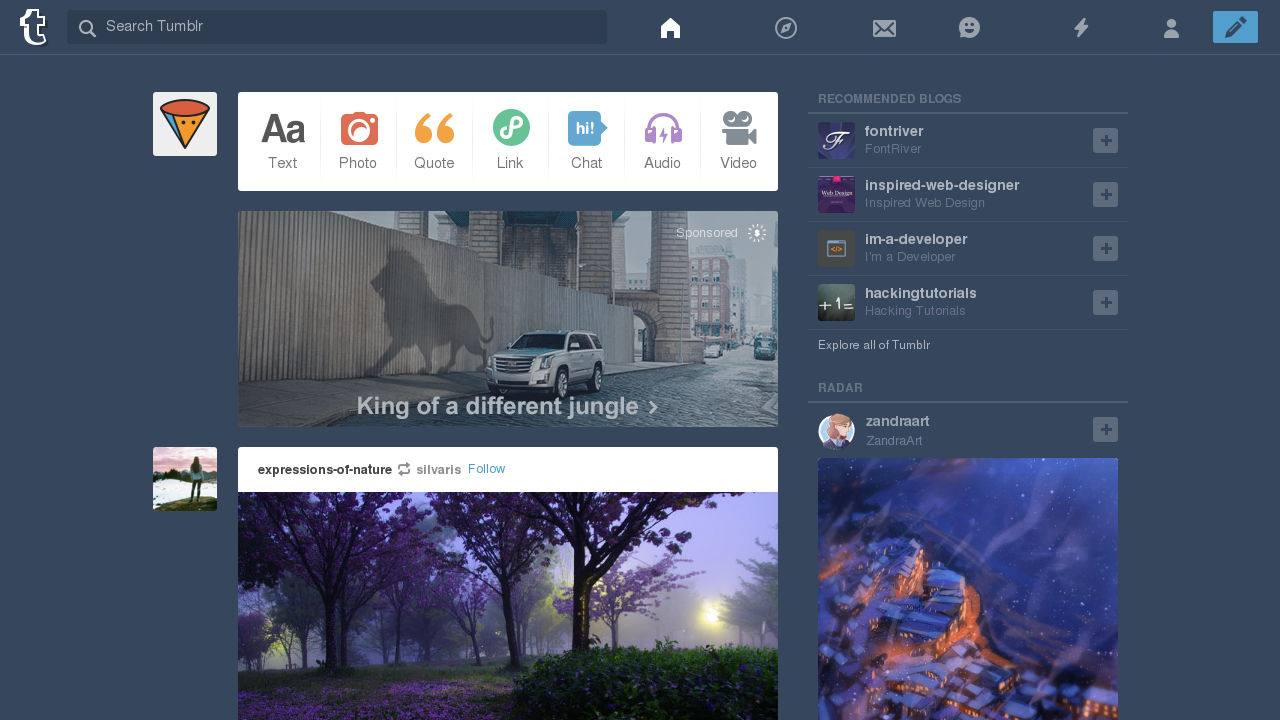Open the purple forest photo post
Viewport: 1280px width, 720px height.
(508, 606)
